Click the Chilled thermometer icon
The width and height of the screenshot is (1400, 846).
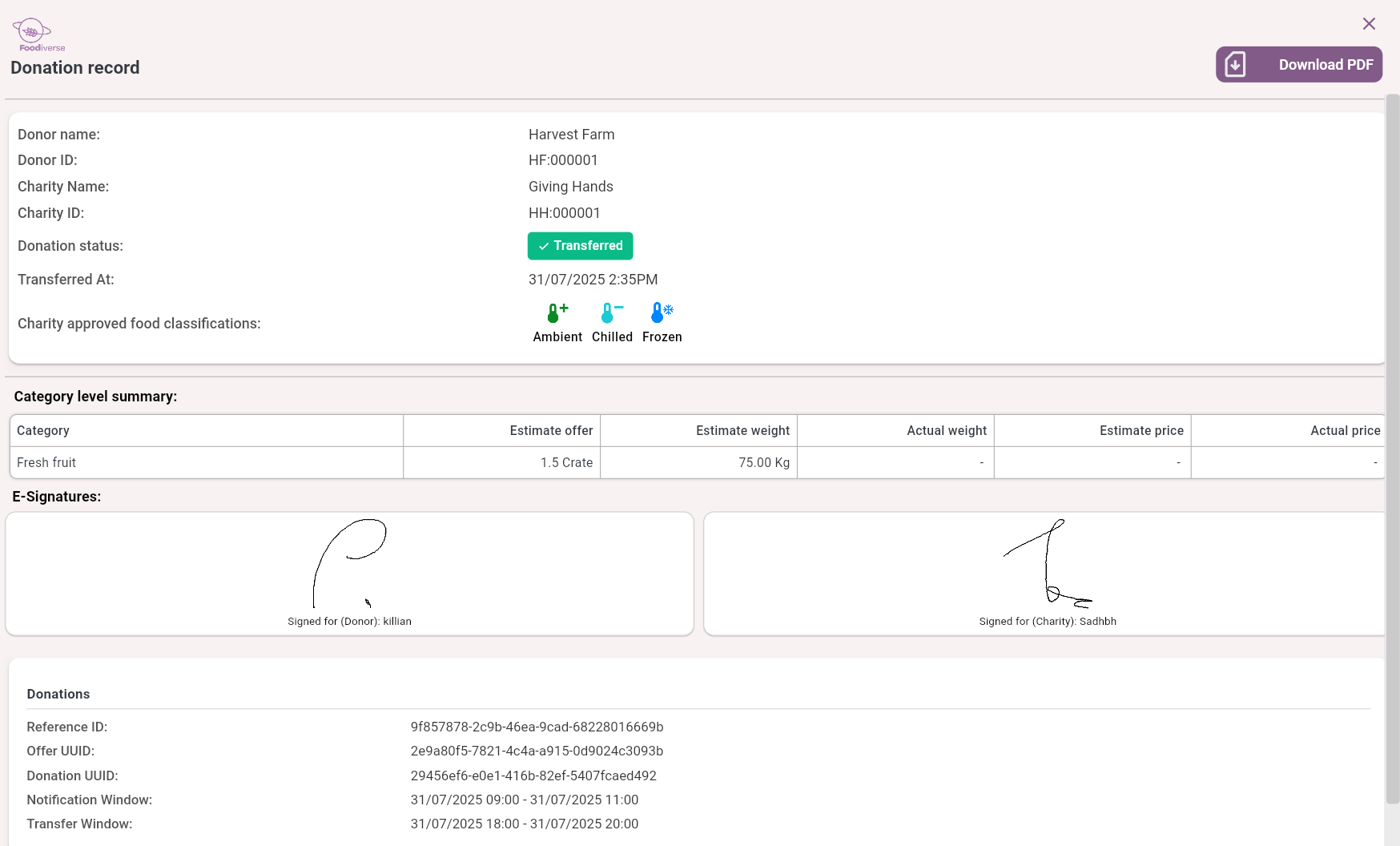coord(611,312)
